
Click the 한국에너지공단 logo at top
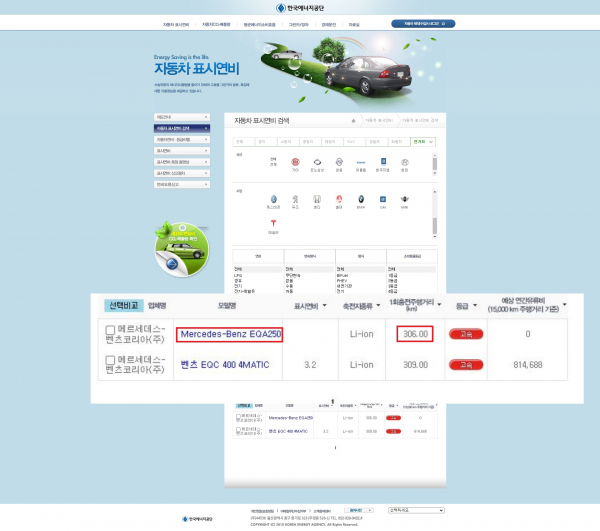point(300,8)
